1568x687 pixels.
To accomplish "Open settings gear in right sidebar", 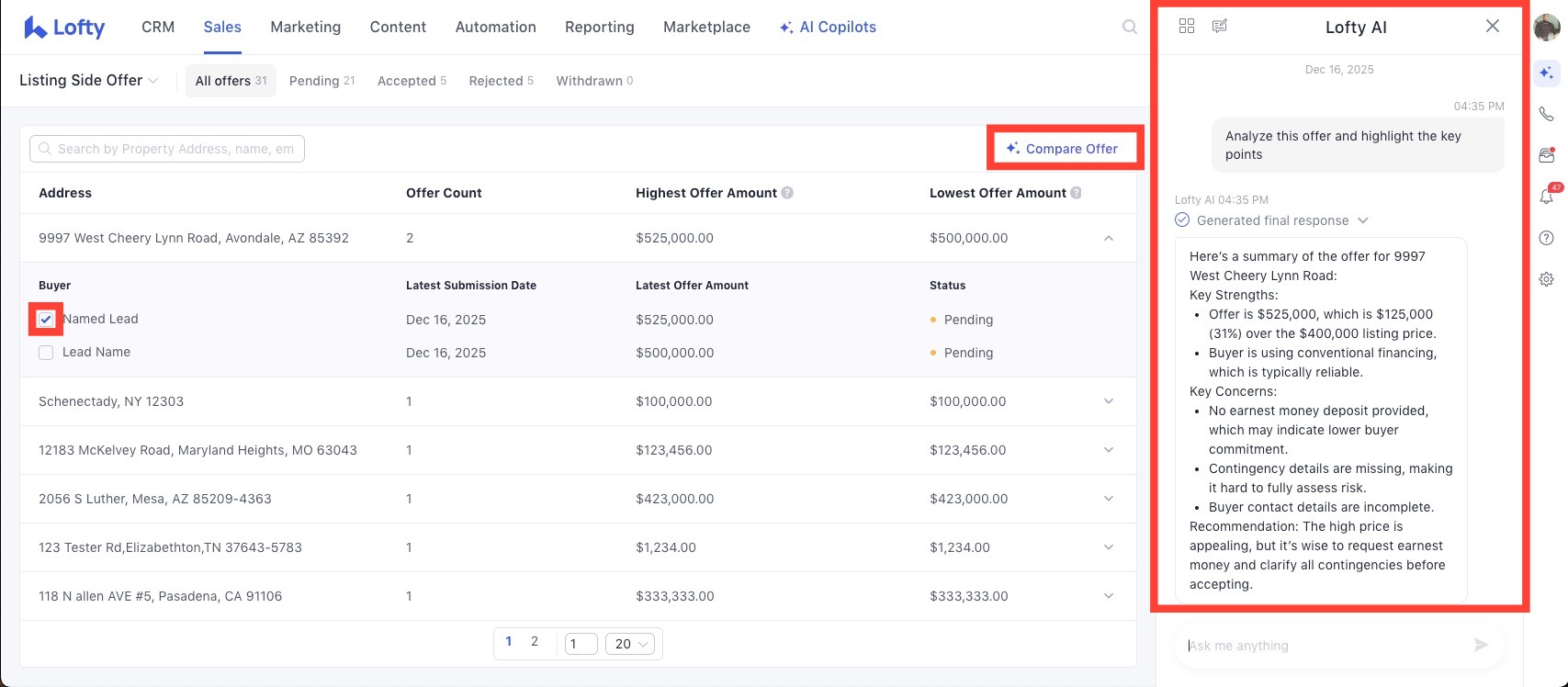I will (1547, 279).
